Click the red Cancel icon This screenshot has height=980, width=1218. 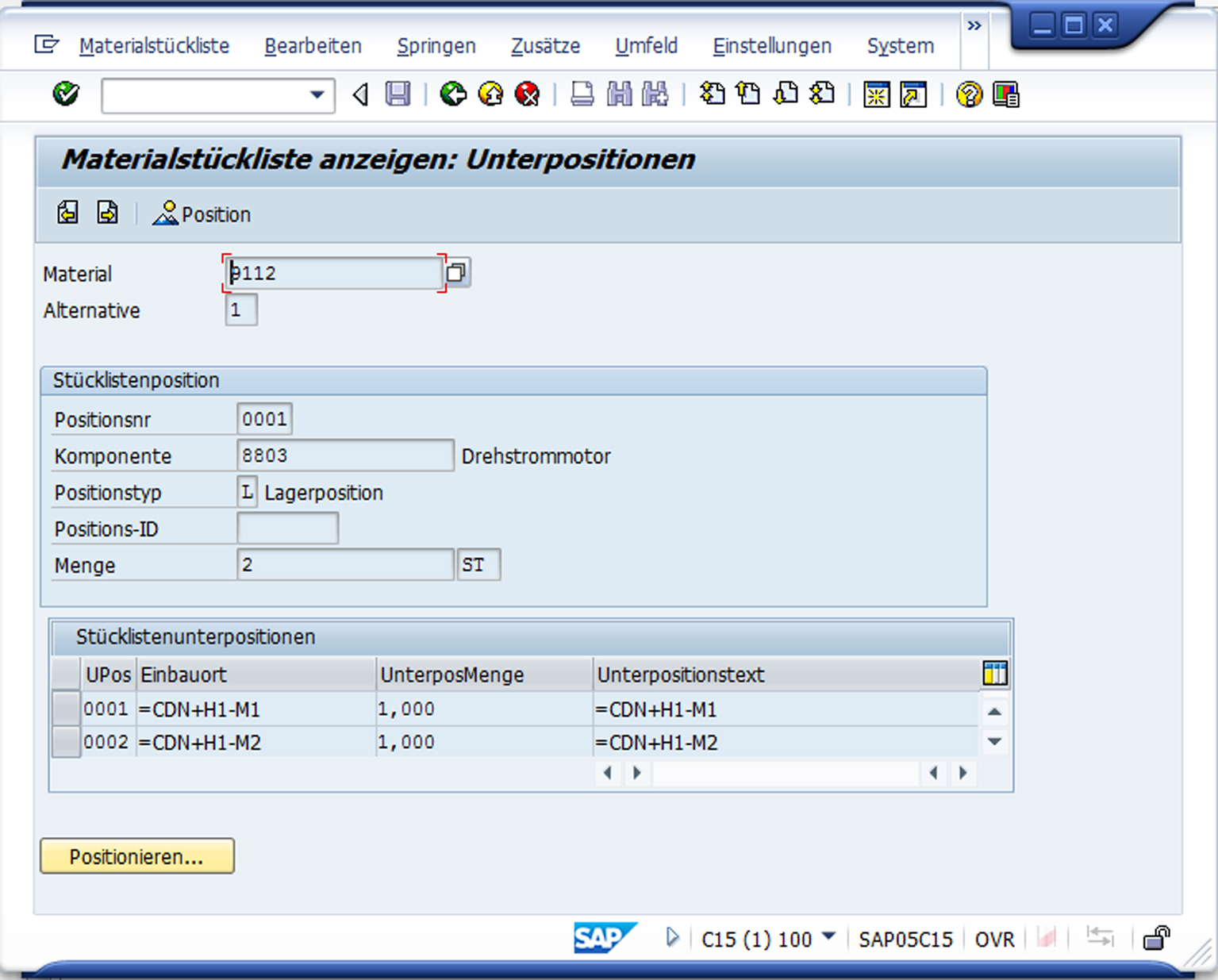pos(527,94)
